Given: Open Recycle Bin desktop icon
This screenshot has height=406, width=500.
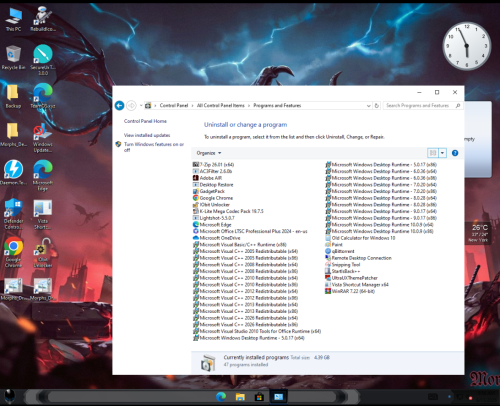Looking at the screenshot, I should pos(13,58).
